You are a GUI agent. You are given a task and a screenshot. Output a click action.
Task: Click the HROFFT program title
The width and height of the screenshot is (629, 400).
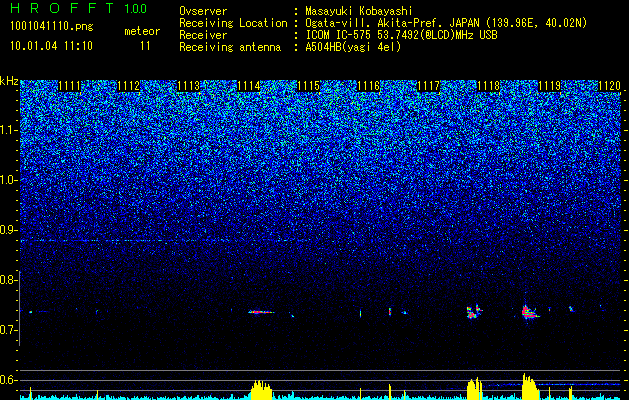pos(62,8)
